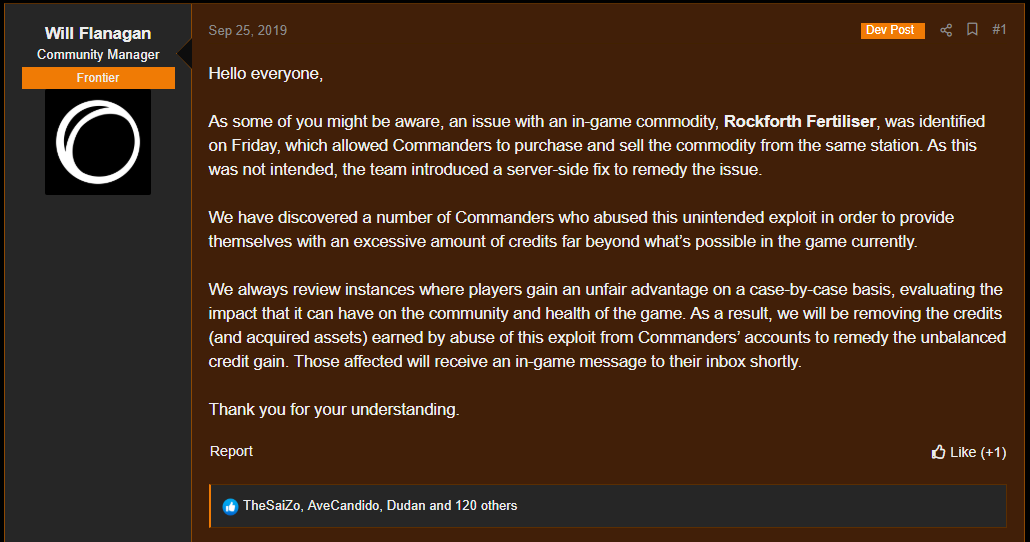
Task: Click the blue reaction thumbs-up icon
Action: (230, 507)
